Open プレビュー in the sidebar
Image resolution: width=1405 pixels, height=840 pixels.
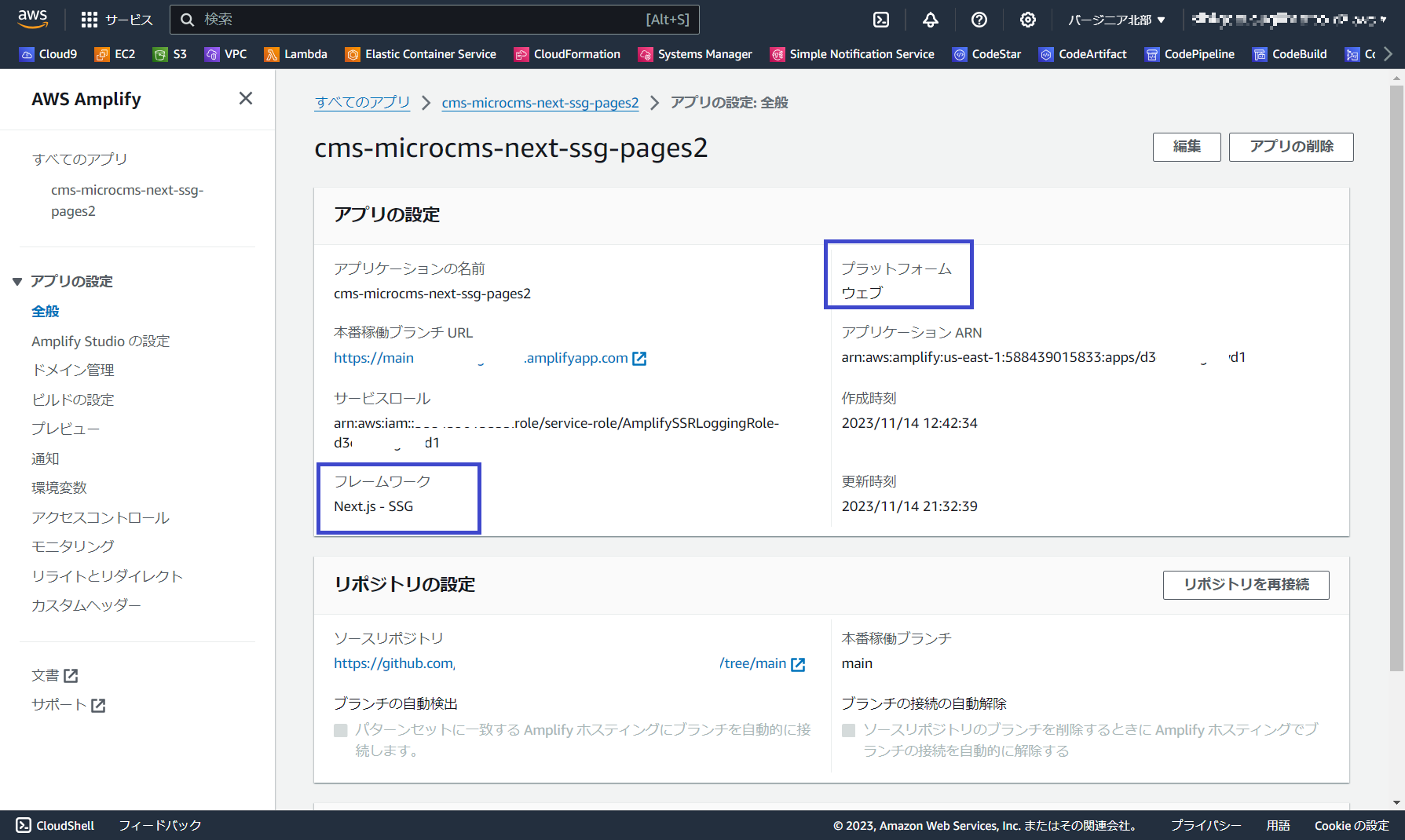pos(66,429)
